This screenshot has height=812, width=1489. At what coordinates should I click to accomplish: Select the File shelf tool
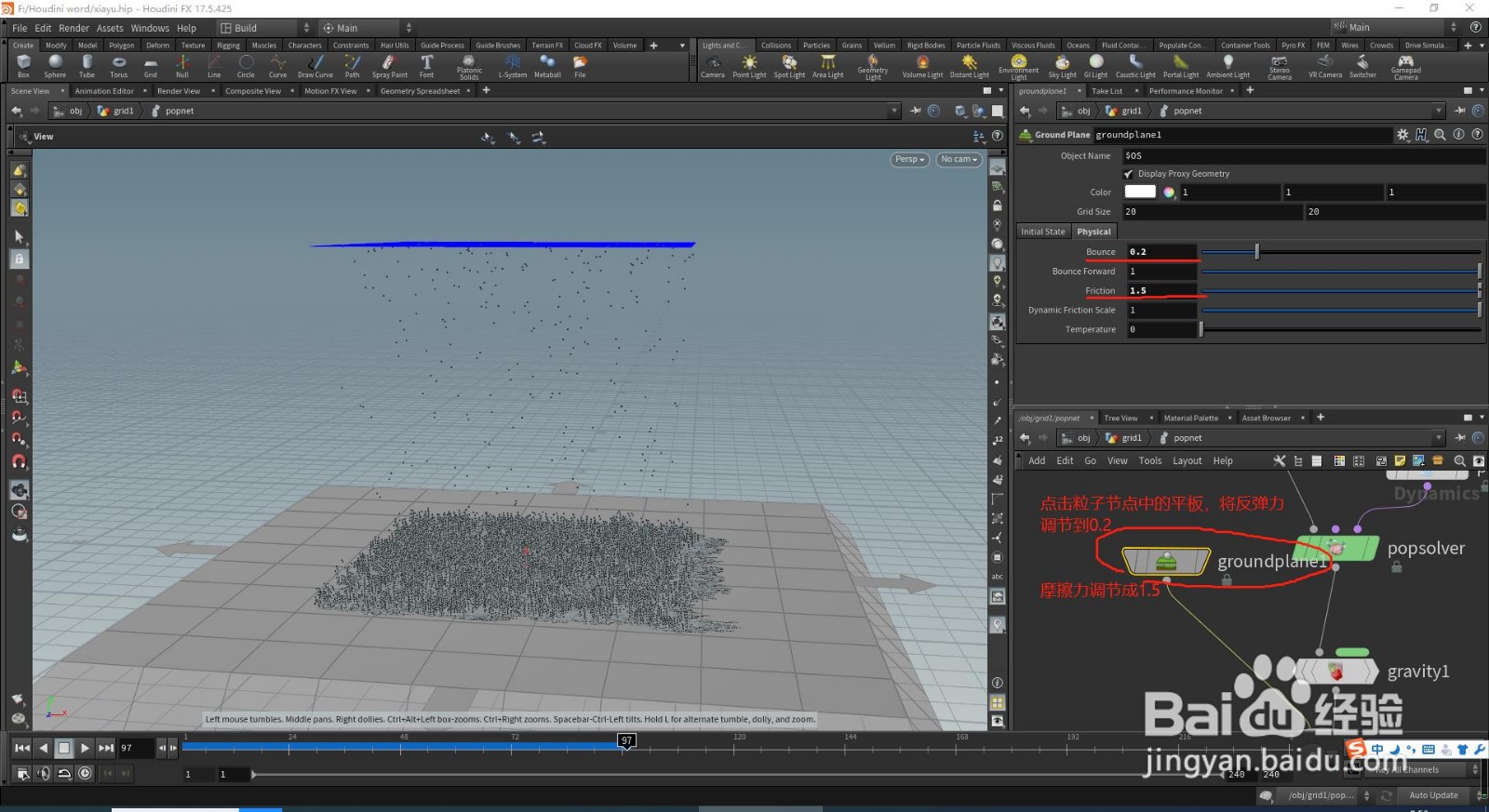point(580,66)
